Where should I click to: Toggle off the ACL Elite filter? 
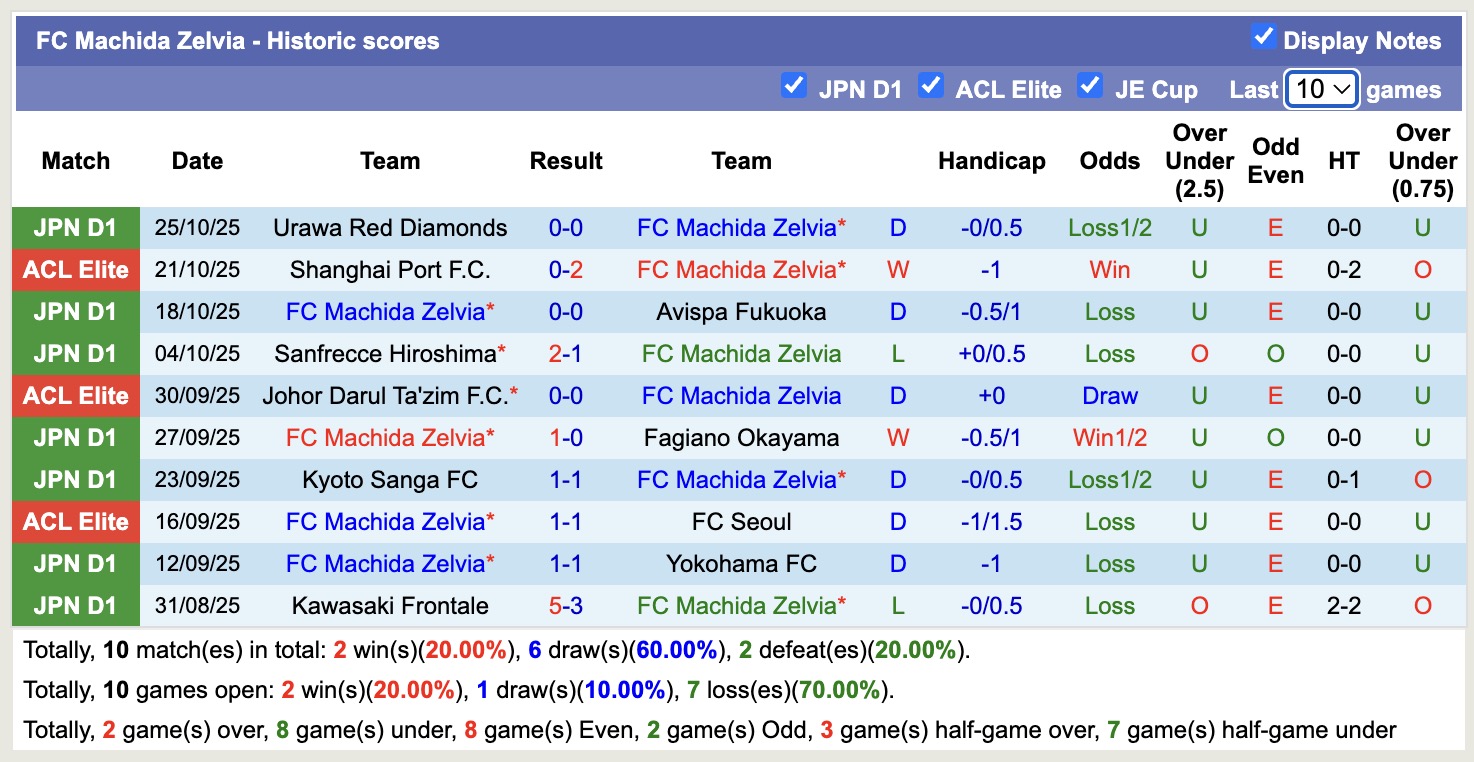pyautogui.click(x=931, y=86)
